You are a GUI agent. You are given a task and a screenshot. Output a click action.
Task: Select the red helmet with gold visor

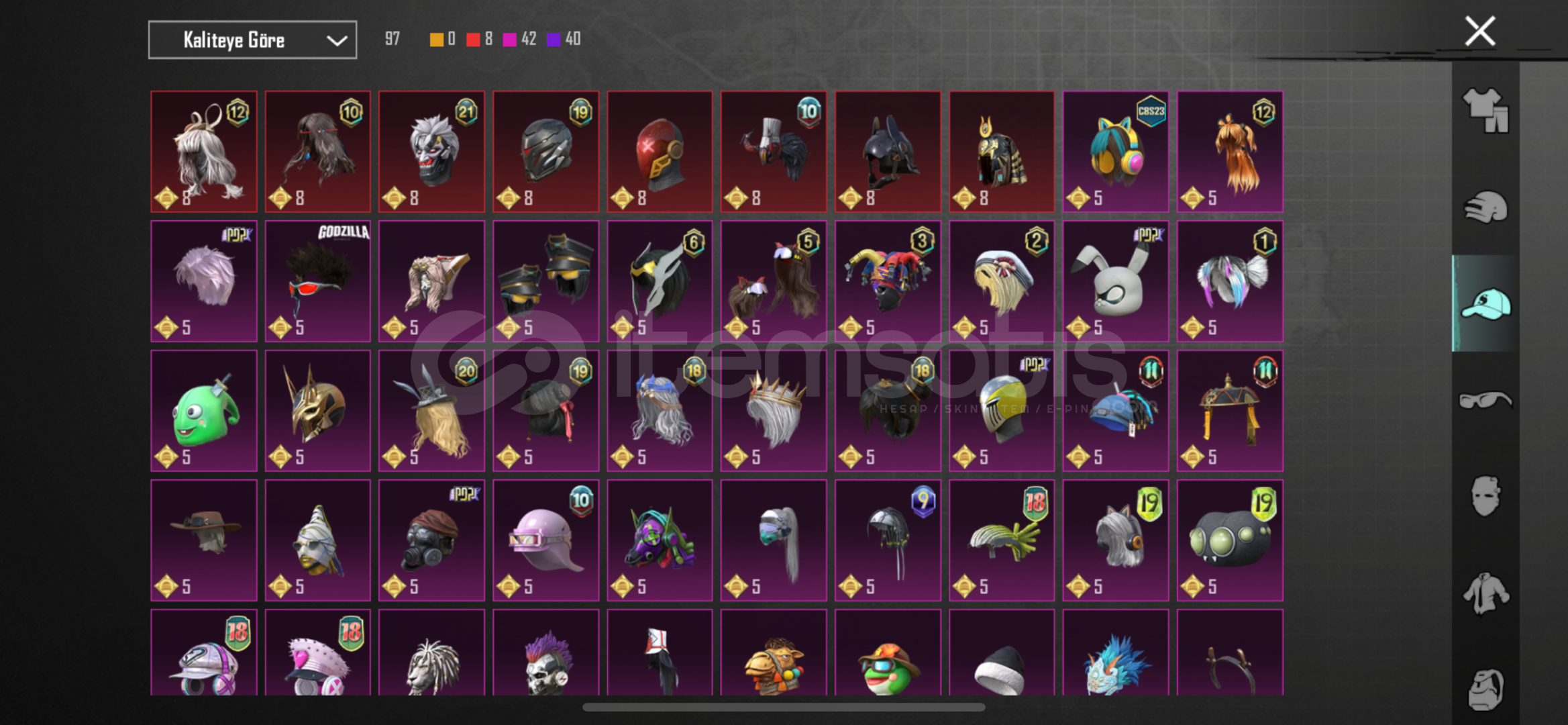(x=660, y=152)
